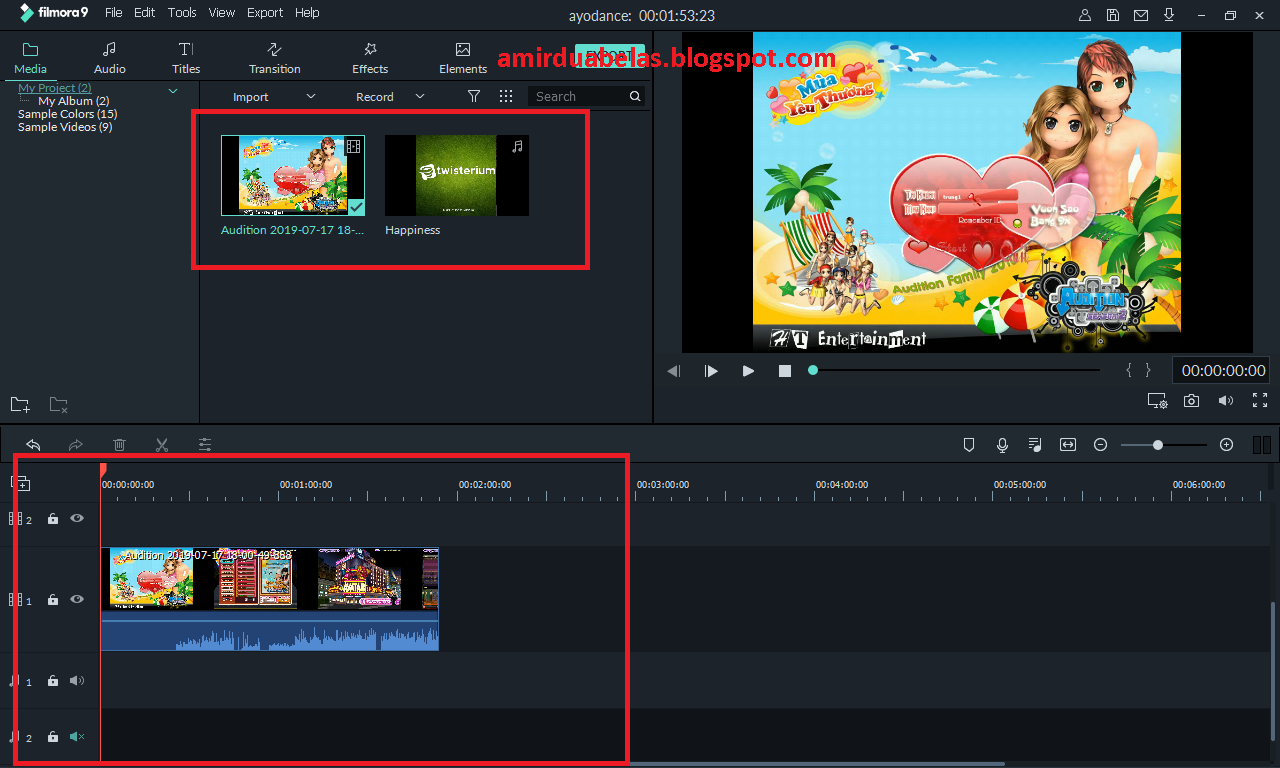This screenshot has height=768, width=1280.
Task: Switch to the Audio tab
Action: coord(110,58)
